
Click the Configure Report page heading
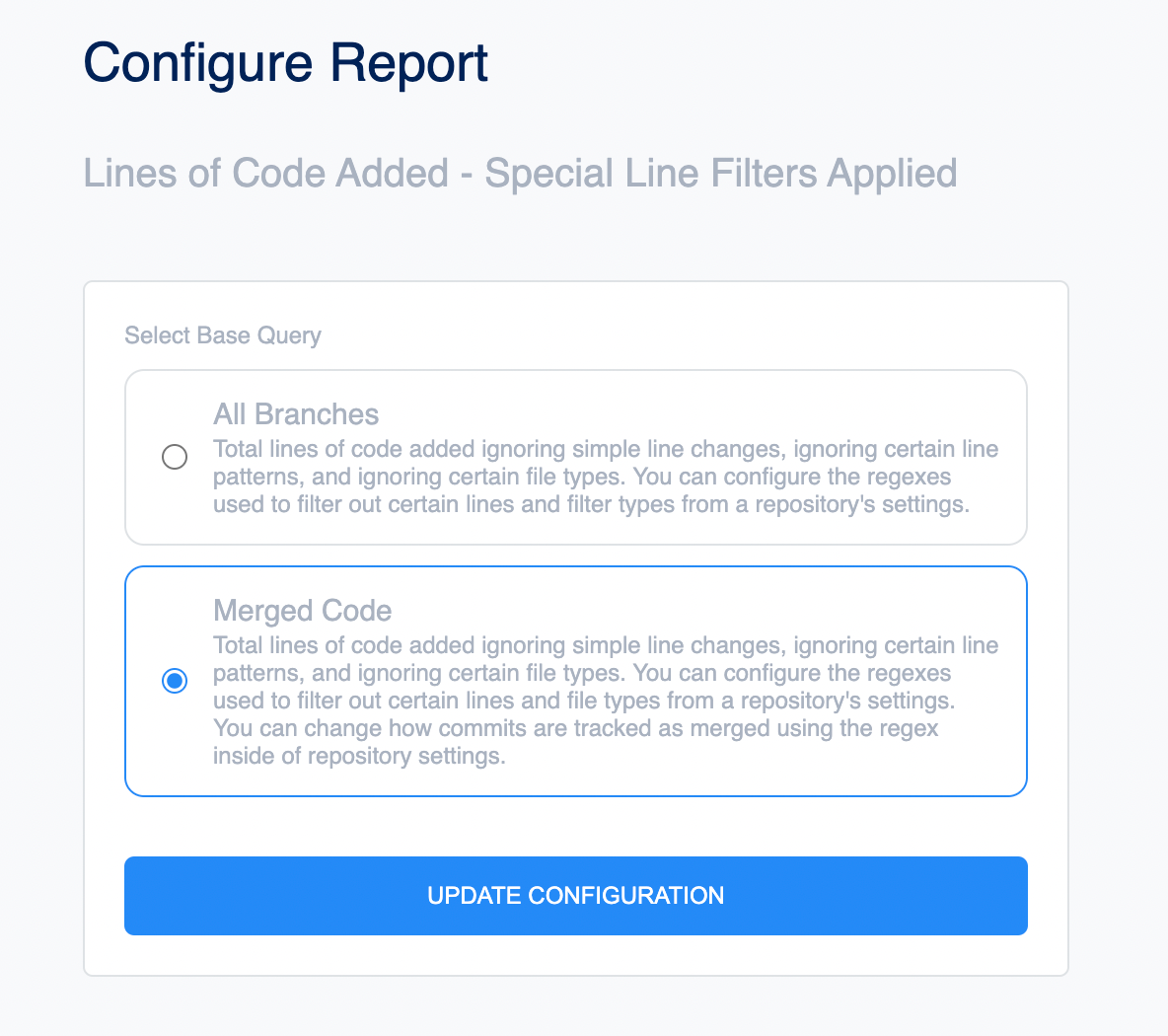[x=285, y=63]
